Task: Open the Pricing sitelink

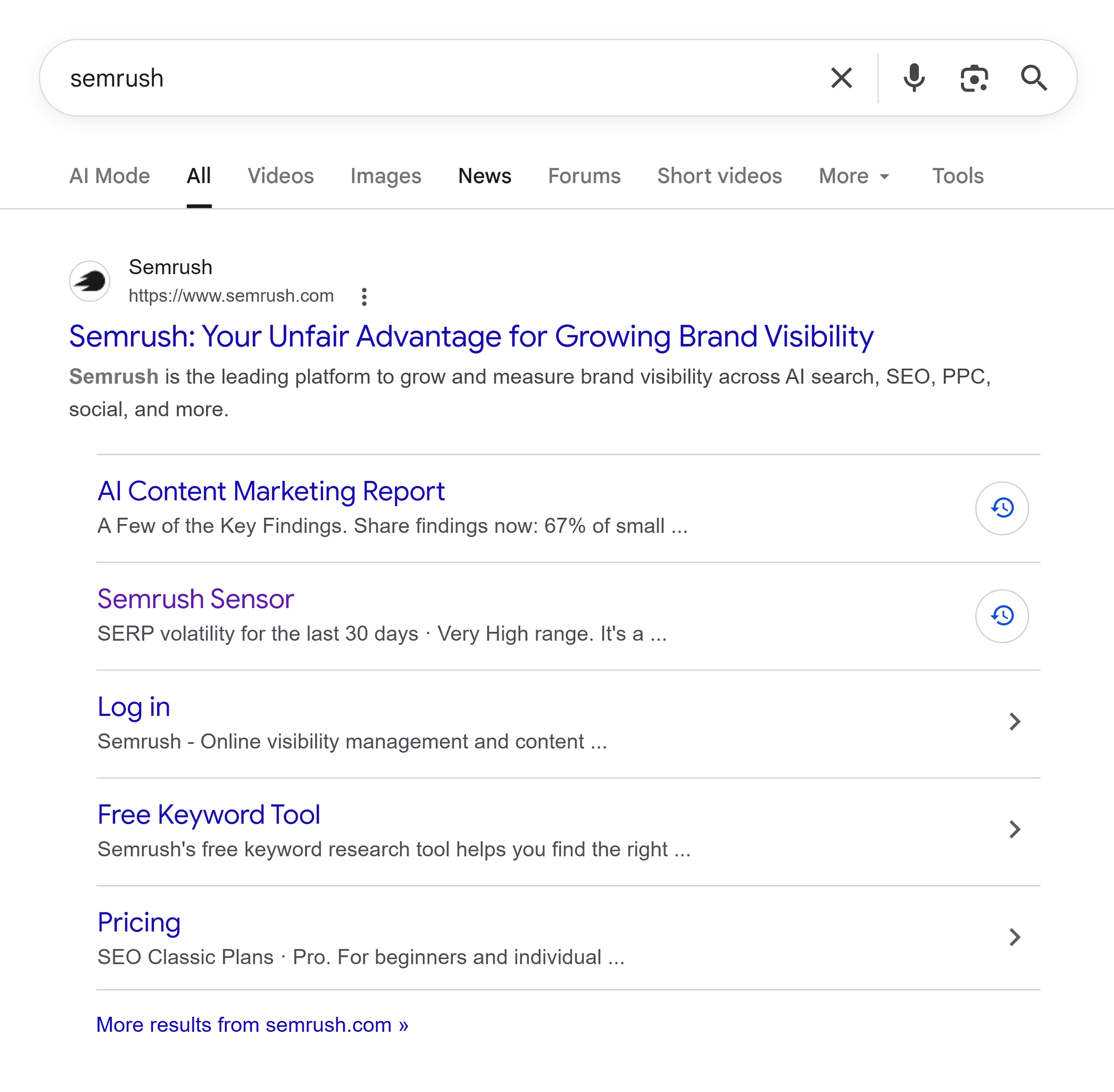Action: (x=139, y=922)
